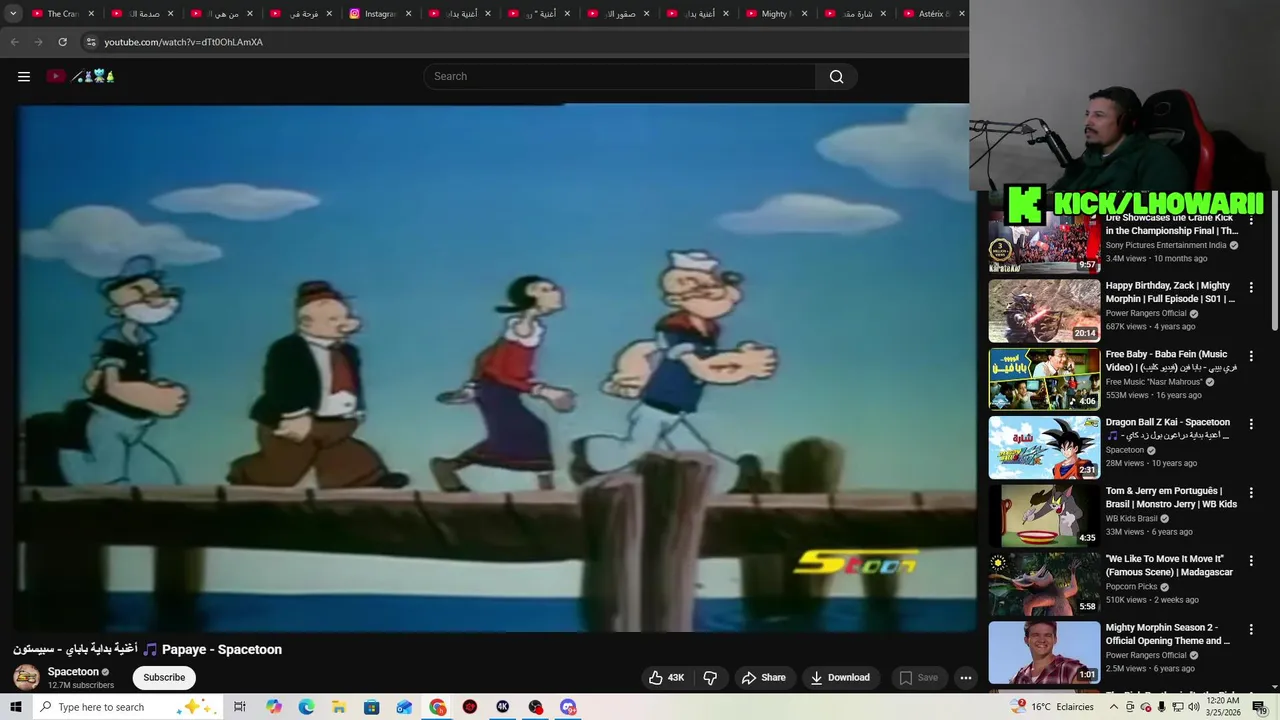
Task: Switch to the 'صقور' tab
Action: 617,14
